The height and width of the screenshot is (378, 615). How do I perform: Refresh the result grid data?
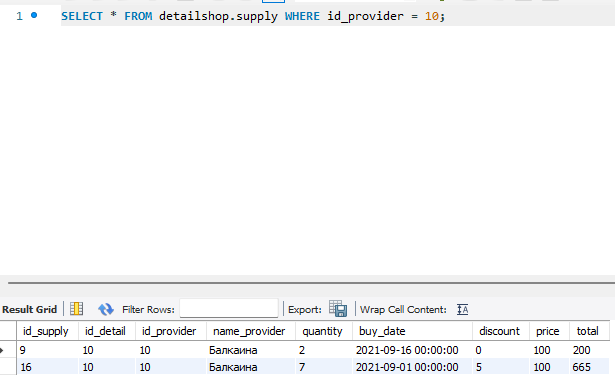(106, 309)
